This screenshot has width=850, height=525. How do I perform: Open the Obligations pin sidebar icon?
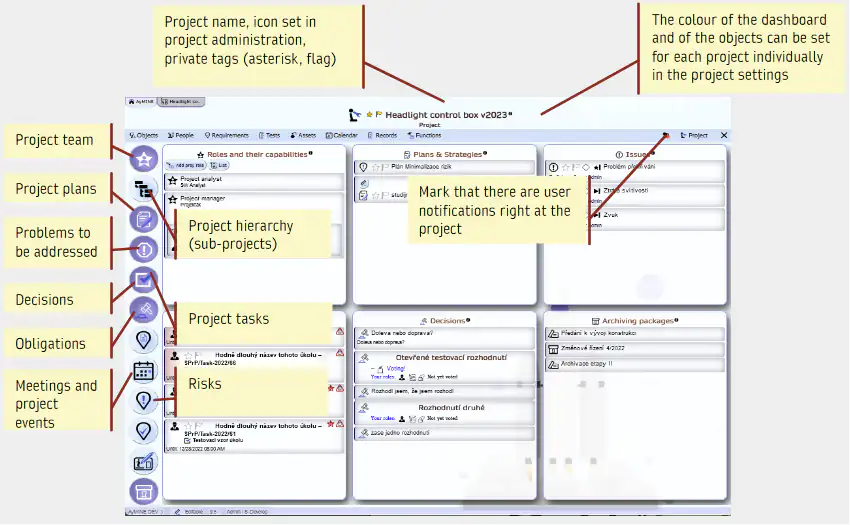click(x=143, y=340)
